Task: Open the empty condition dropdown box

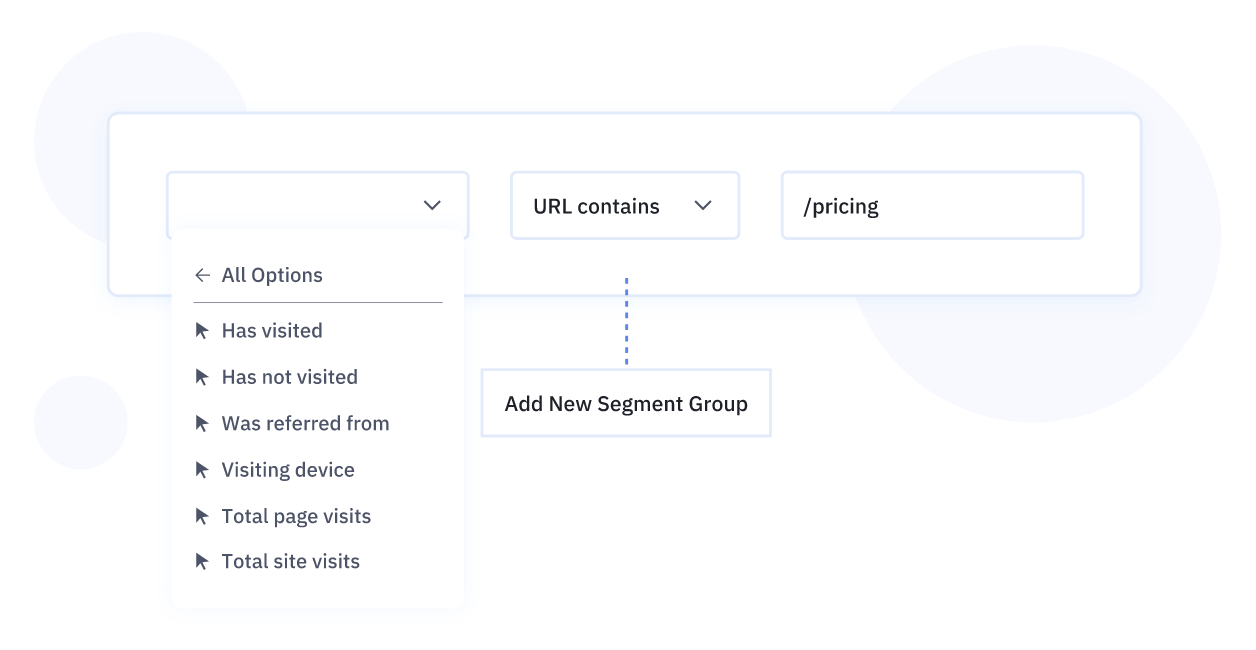Action: 300,205
